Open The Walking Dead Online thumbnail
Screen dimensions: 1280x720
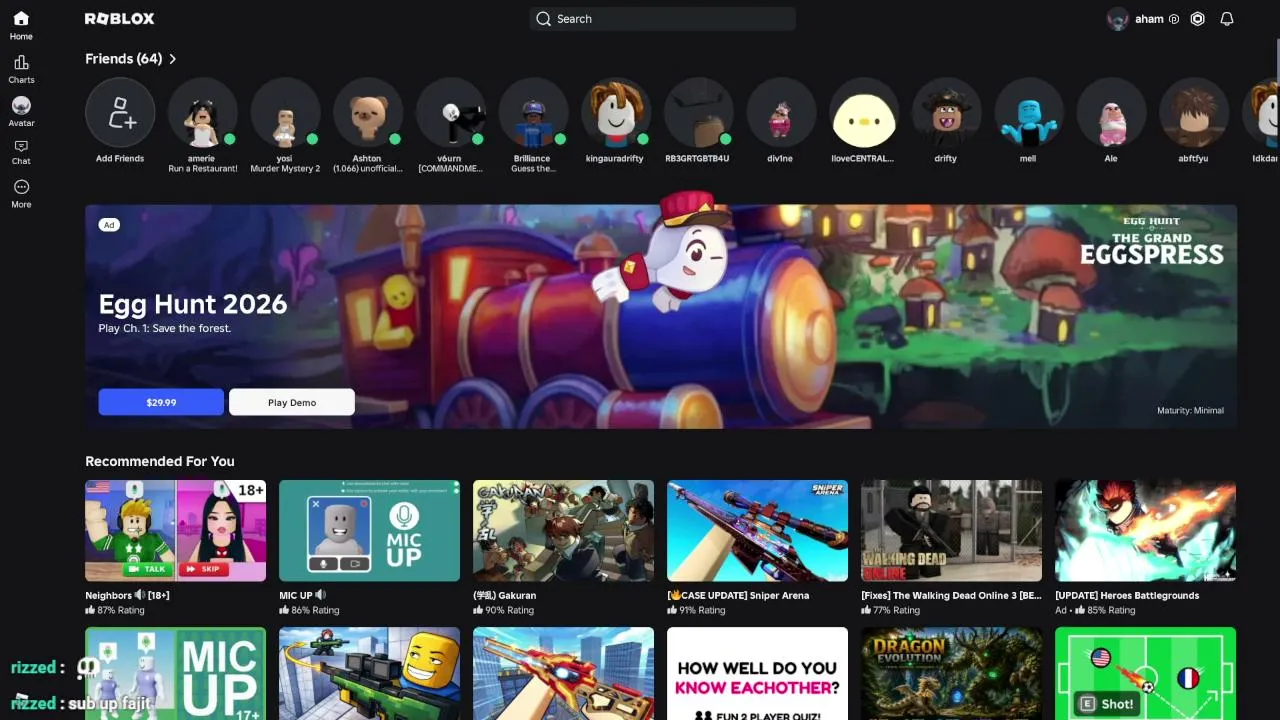(x=952, y=531)
